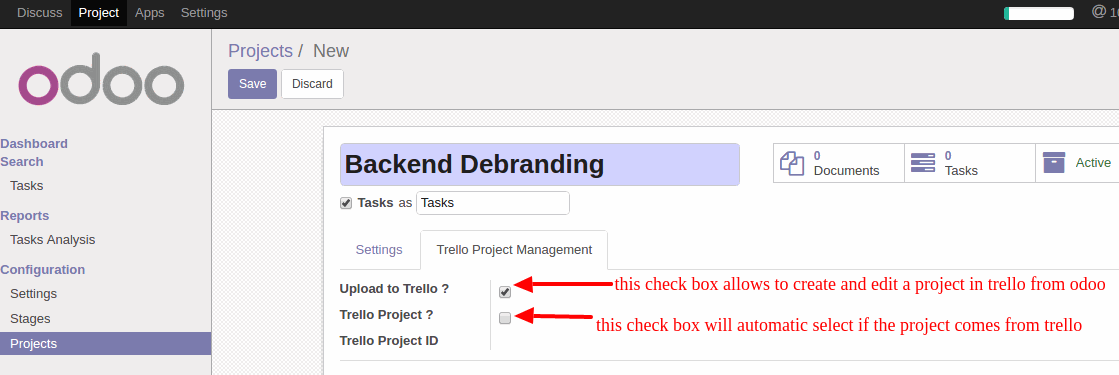Edit the Tasks label input field
1119x375 pixels.
(493, 203)
